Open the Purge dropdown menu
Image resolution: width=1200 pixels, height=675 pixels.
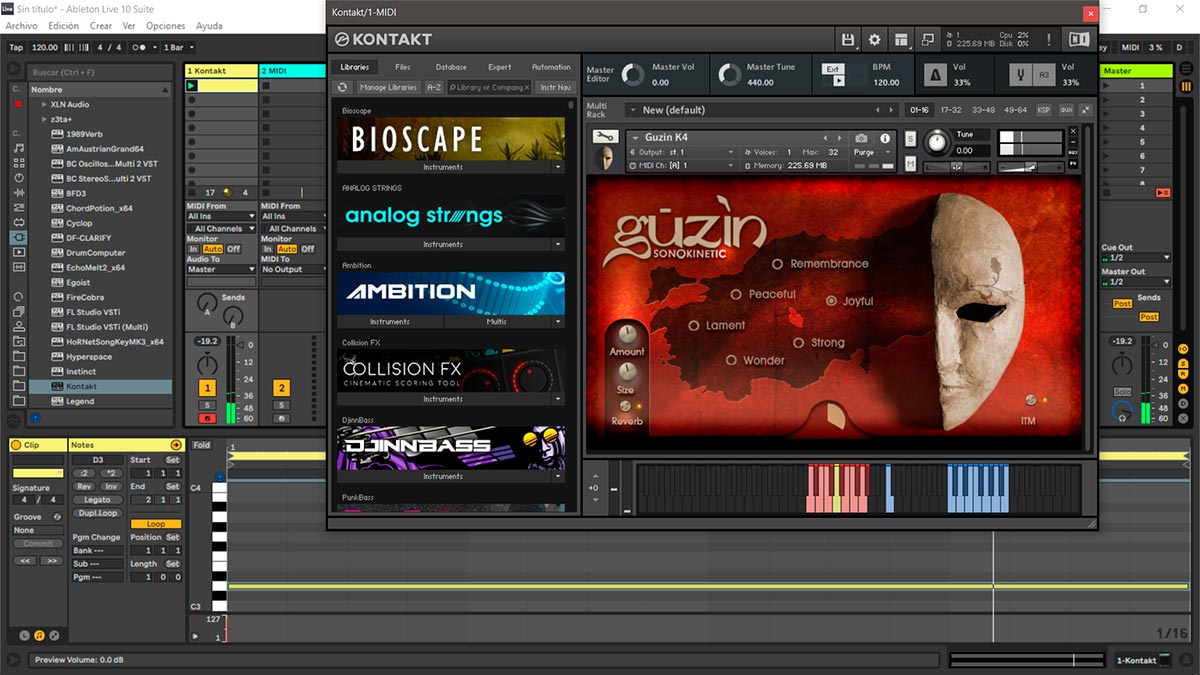(x=873, y=152)
